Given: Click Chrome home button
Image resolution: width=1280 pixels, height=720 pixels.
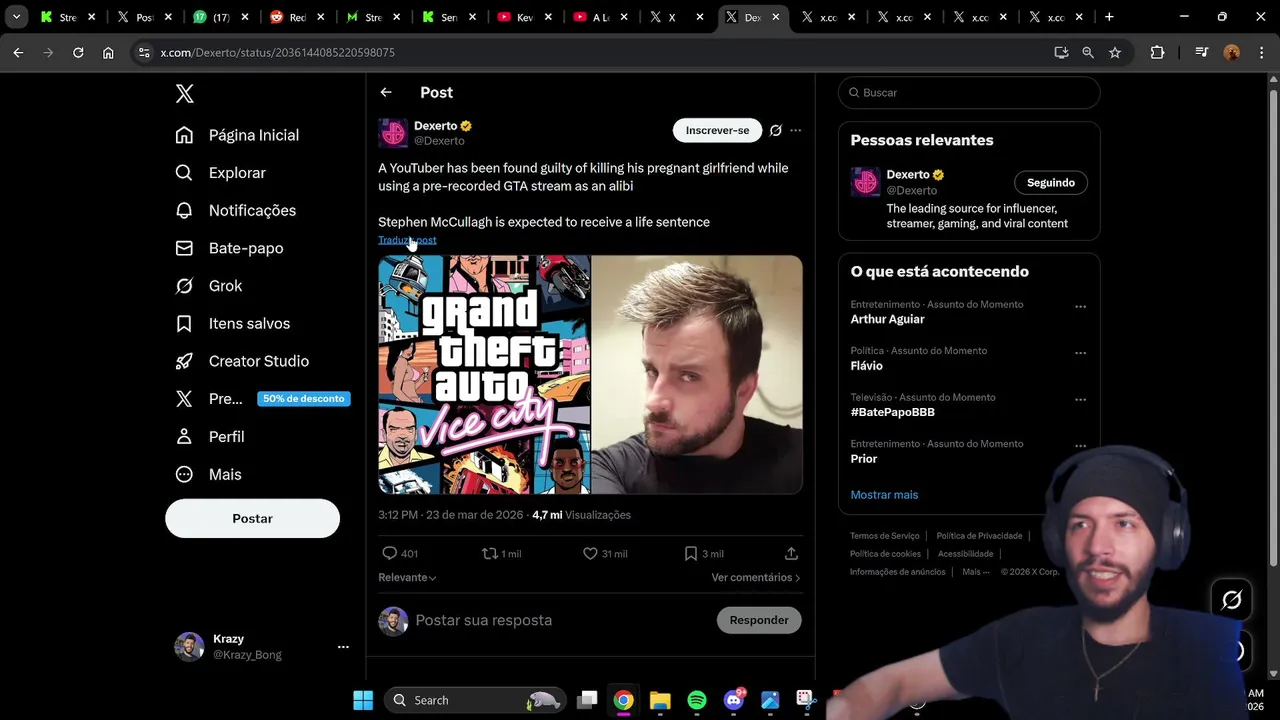Looking at the screenshot, I should [x=108, y=52].
